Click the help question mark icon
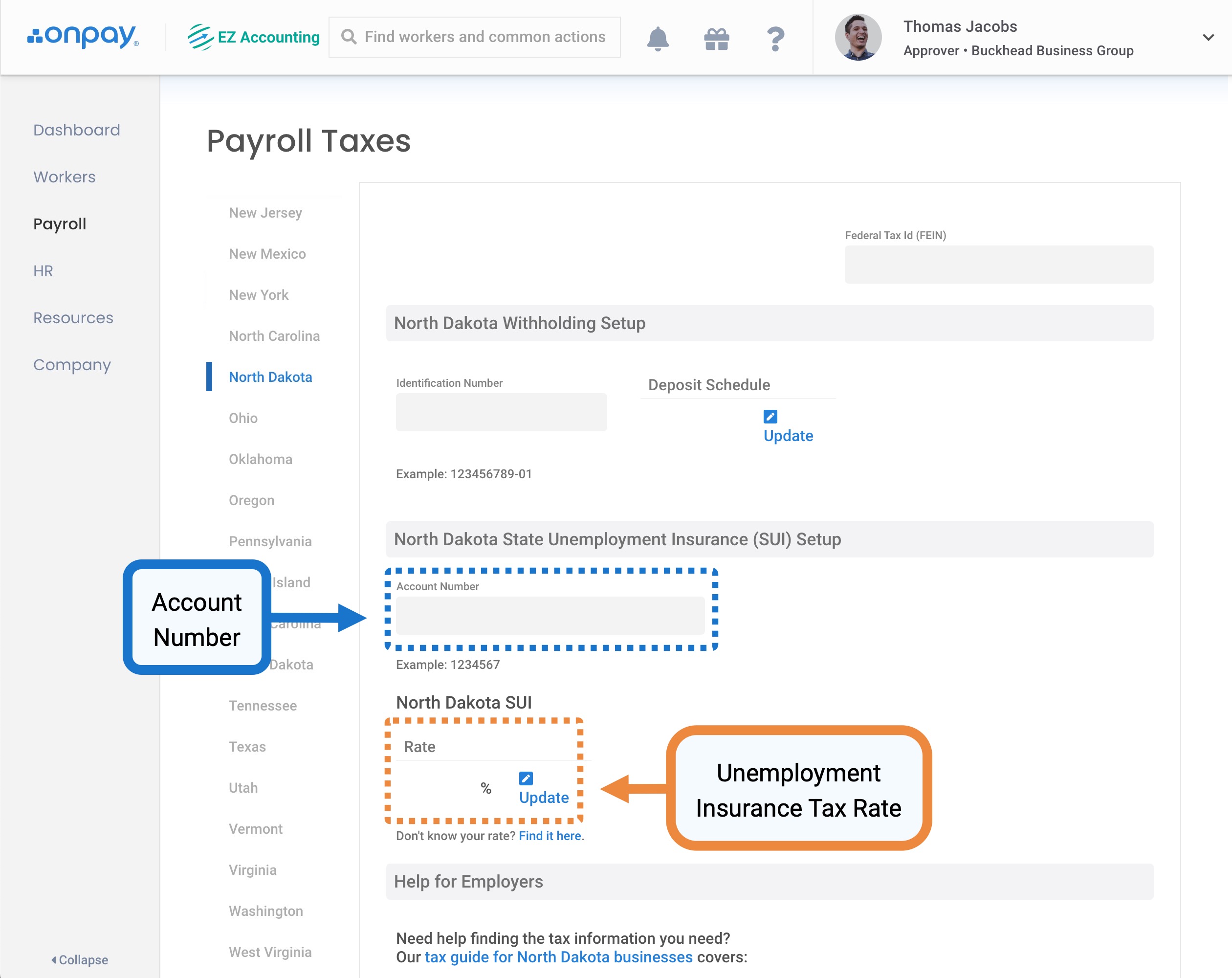 [x=775, y=38]
